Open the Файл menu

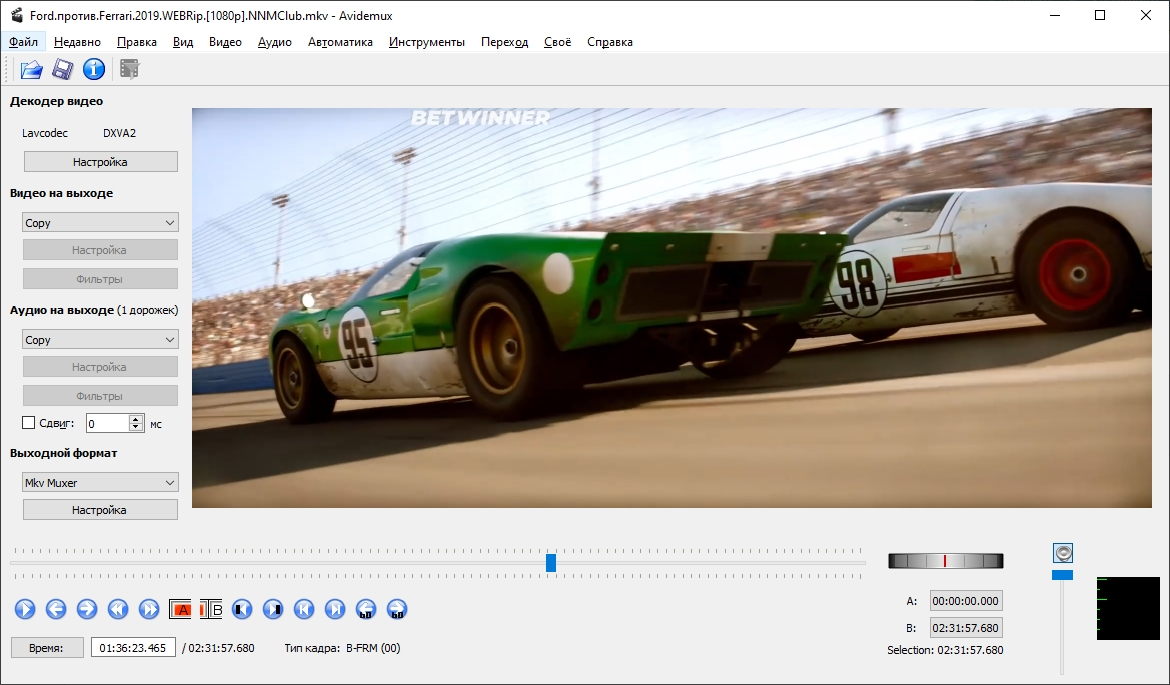23,42
